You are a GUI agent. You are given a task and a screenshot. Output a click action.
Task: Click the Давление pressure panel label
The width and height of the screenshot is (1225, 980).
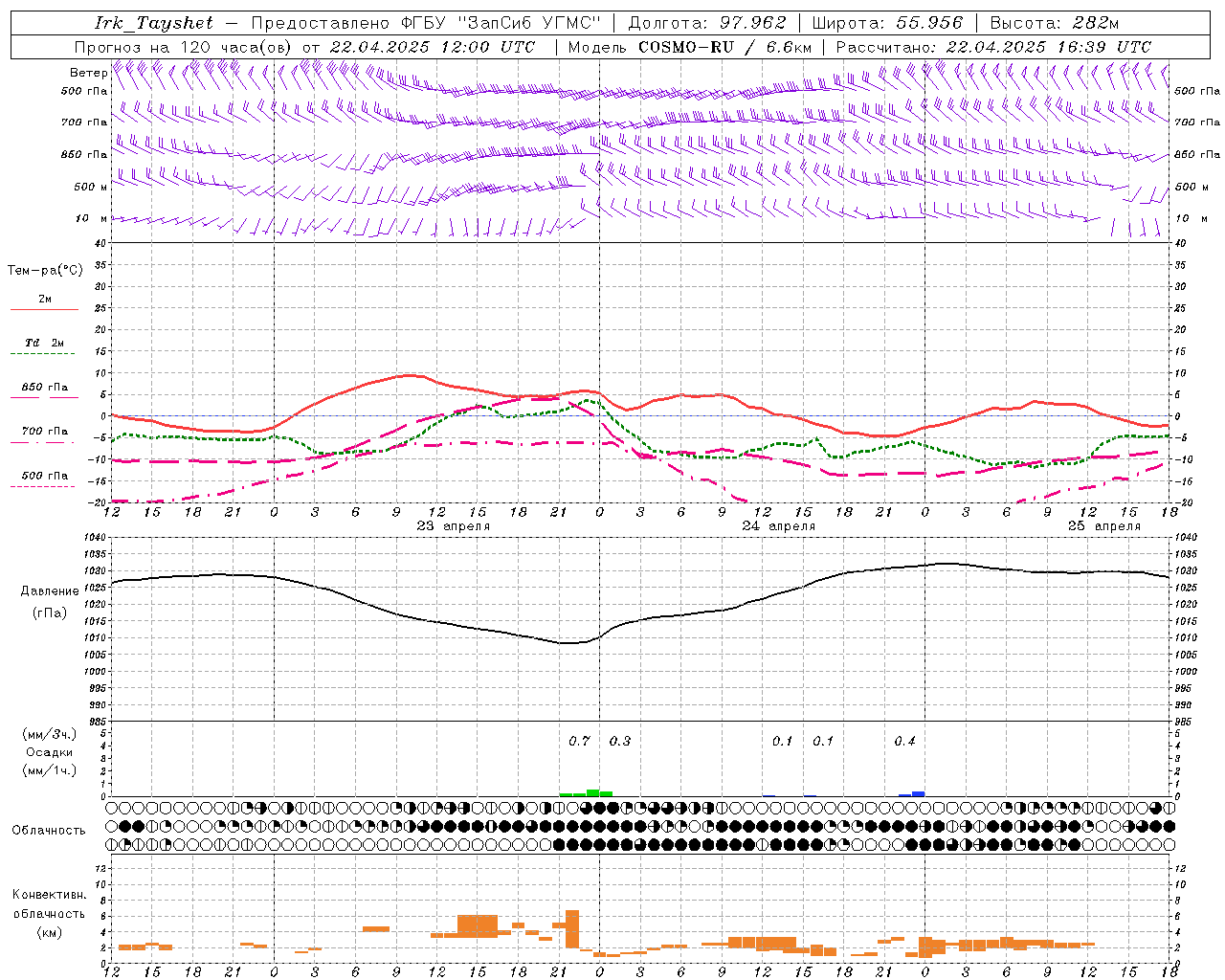50,591
